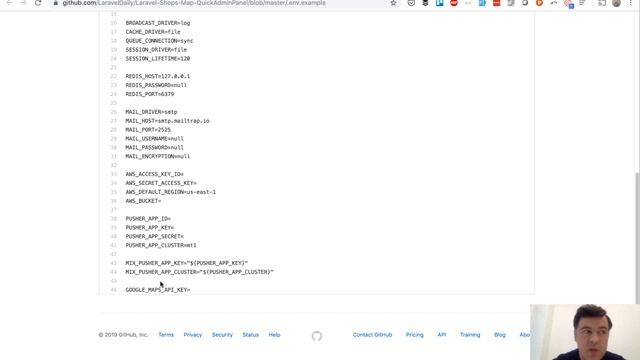Open the red round extension icon
Screen dimensions: 640x360
click(454, 3)
